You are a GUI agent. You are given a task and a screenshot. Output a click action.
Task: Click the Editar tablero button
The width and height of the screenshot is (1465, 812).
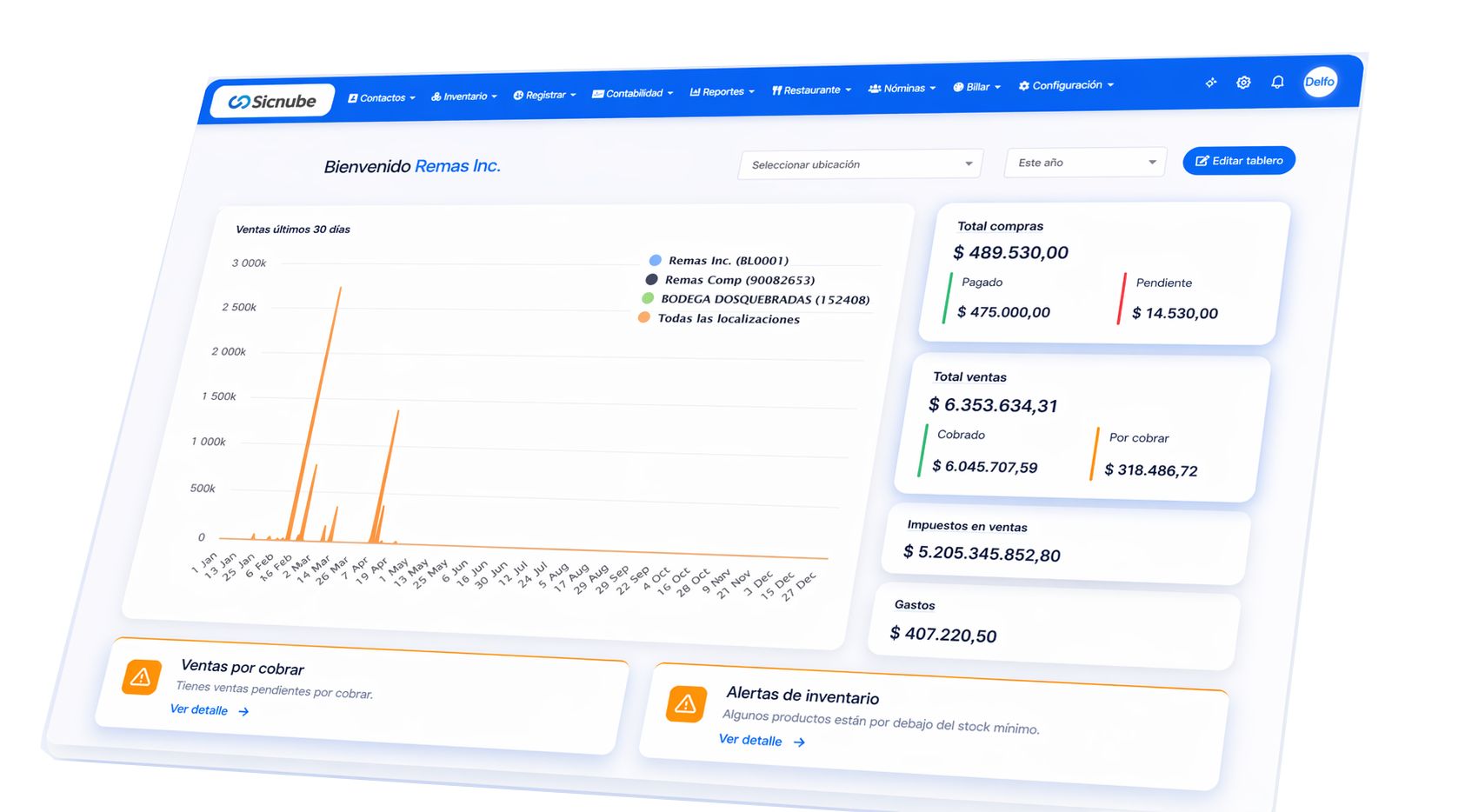[1238, 160]
